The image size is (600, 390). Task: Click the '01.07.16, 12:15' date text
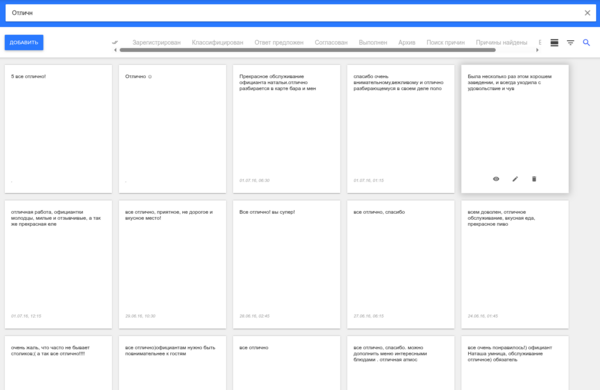(26, 316)
